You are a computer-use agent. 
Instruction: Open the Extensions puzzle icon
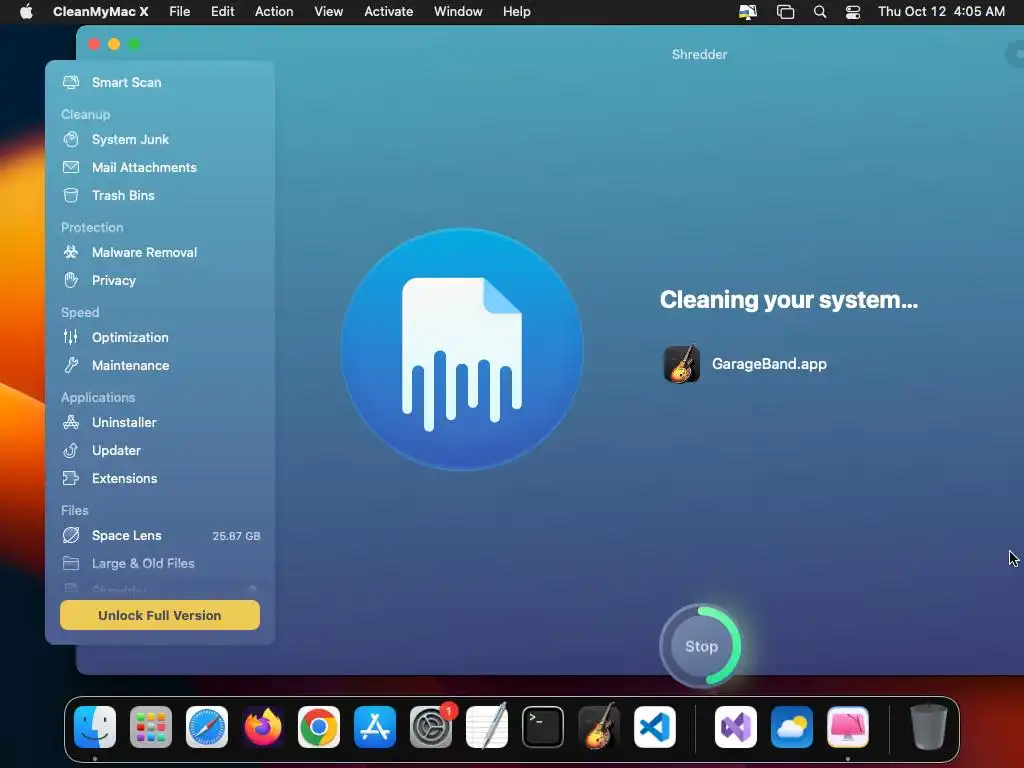[x=71, y=478]
